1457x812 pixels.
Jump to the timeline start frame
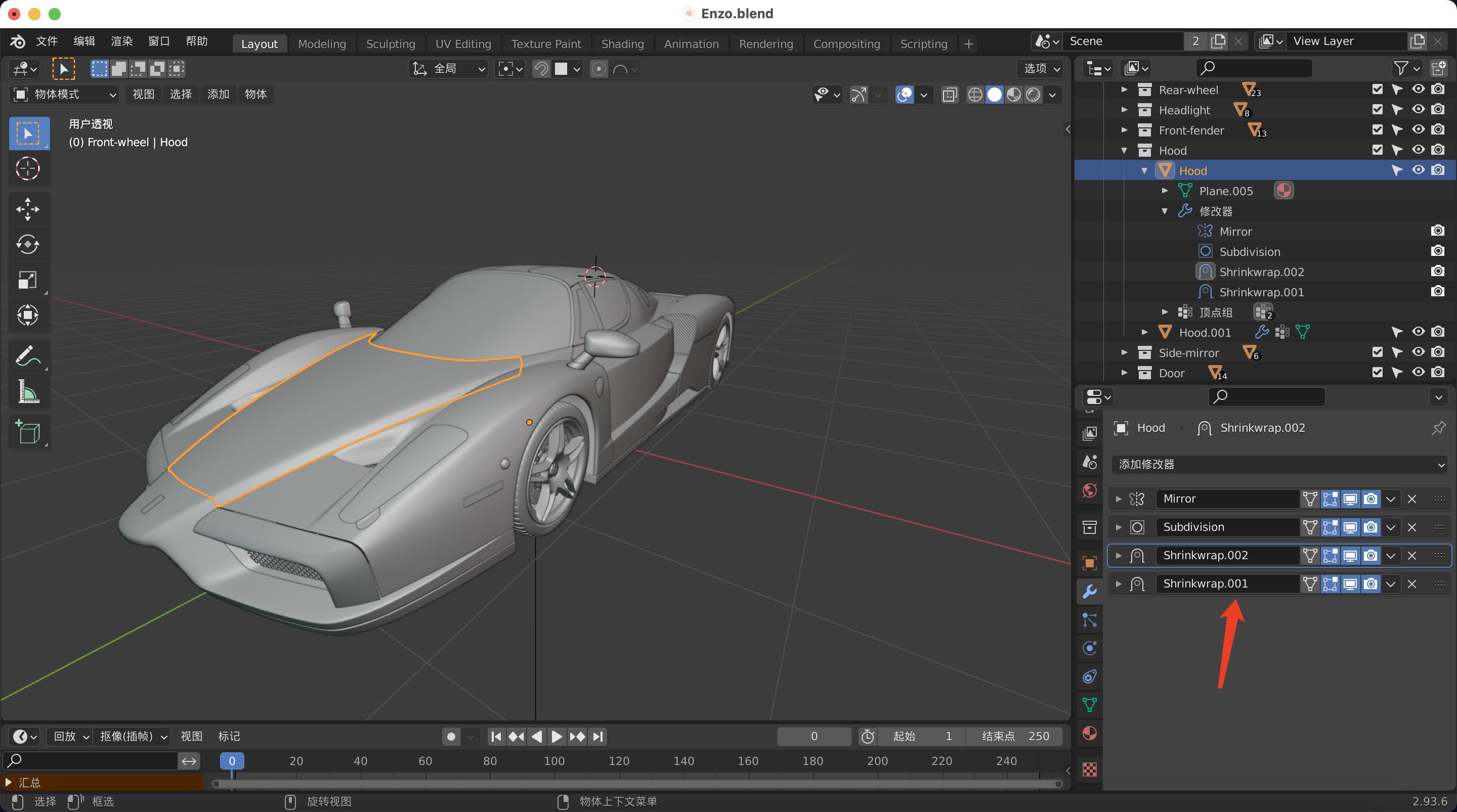(496, 736)
